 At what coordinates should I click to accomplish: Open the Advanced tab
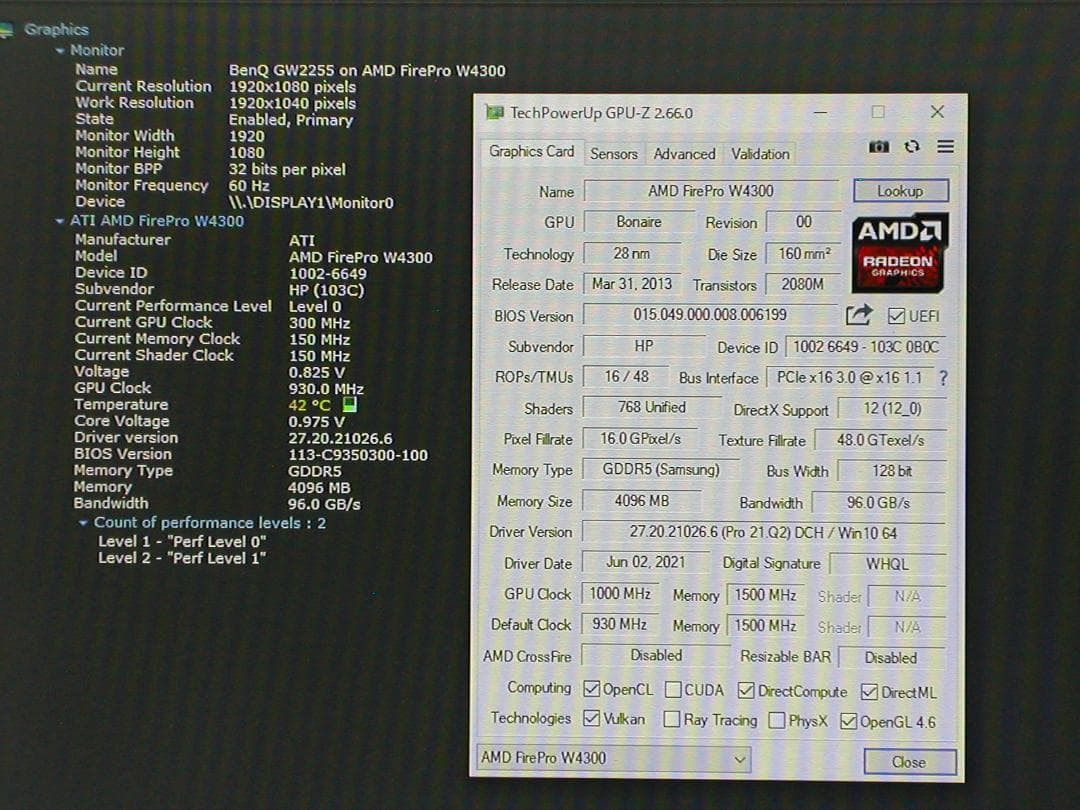click(684, 154)
